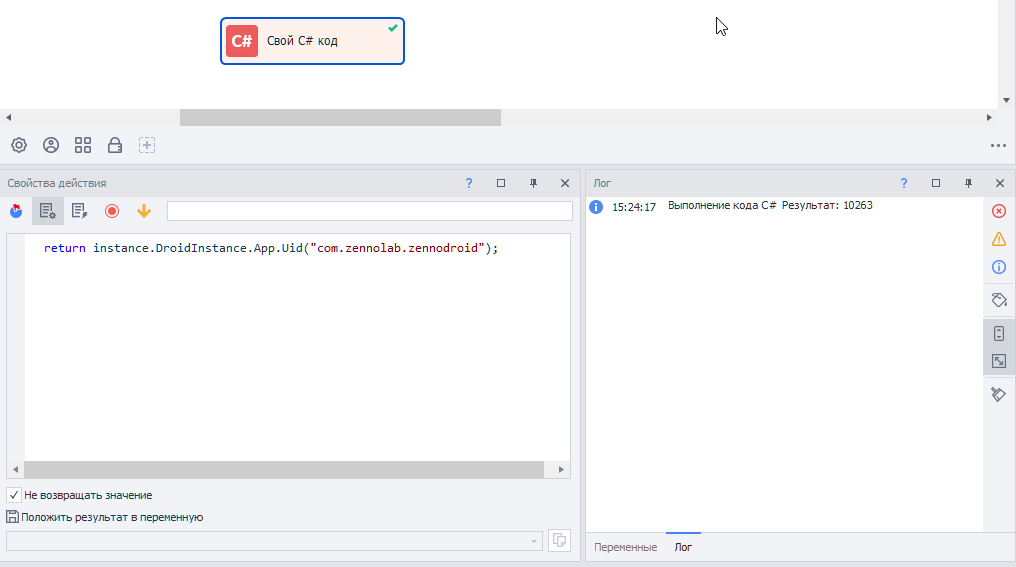The width and height of the screenshot is (1016, 567).
Task: Open the result variable dropdown
Action: click(x=534, y=541)
